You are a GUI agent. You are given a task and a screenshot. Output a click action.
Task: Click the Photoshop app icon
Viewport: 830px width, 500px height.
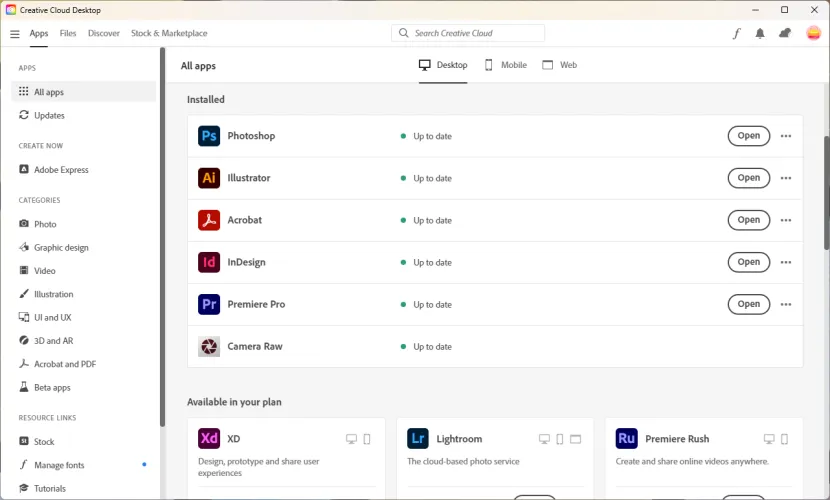(209, 136)
